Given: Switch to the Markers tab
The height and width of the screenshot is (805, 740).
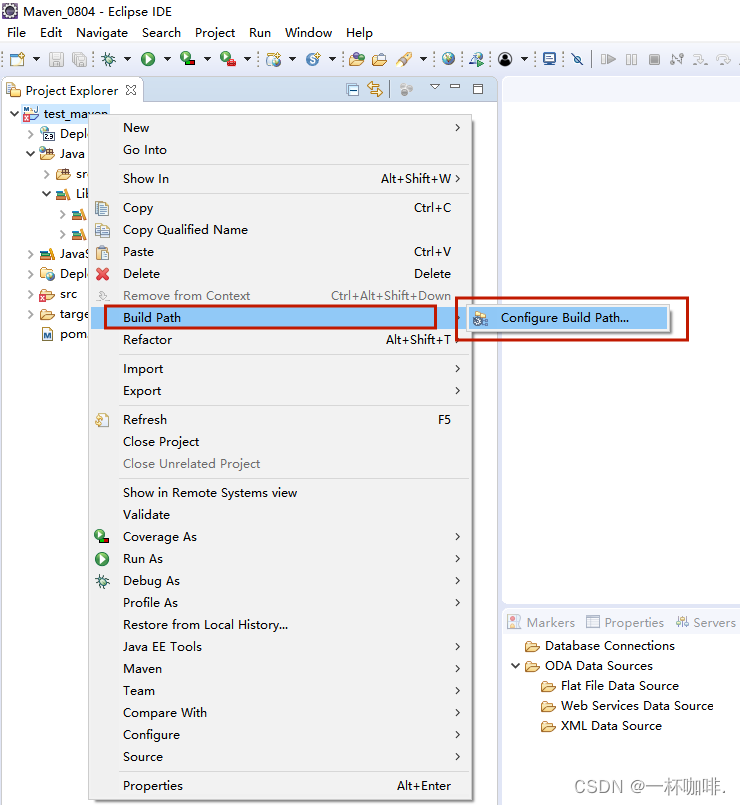Looking at the screenshot, I should coord(541,623).
